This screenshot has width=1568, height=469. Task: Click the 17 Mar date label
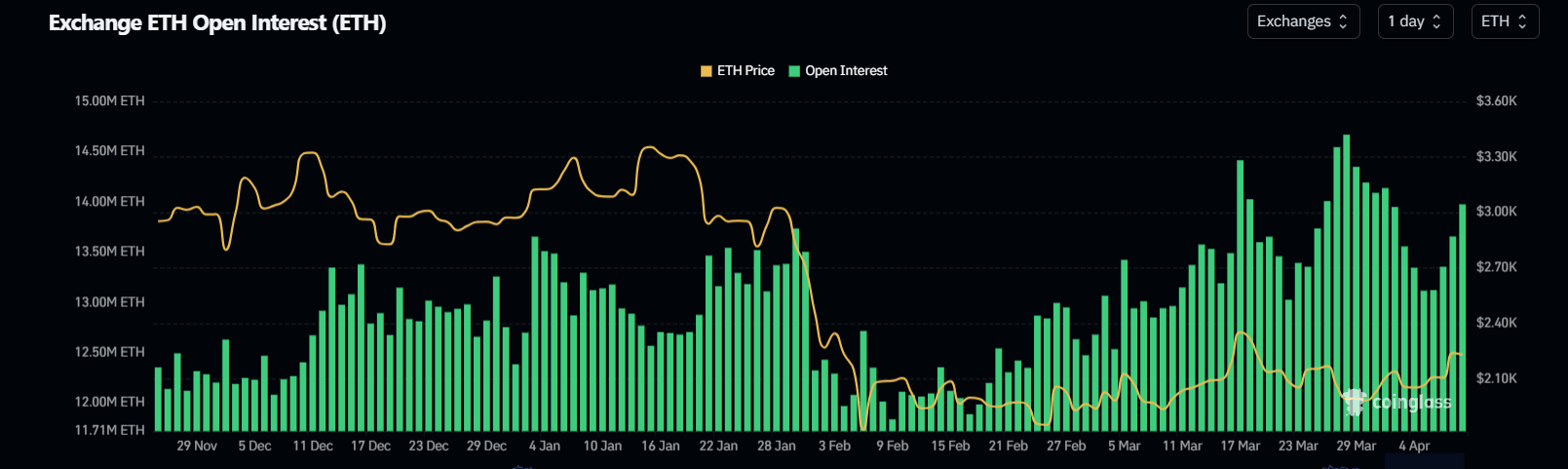[1240, 446]
